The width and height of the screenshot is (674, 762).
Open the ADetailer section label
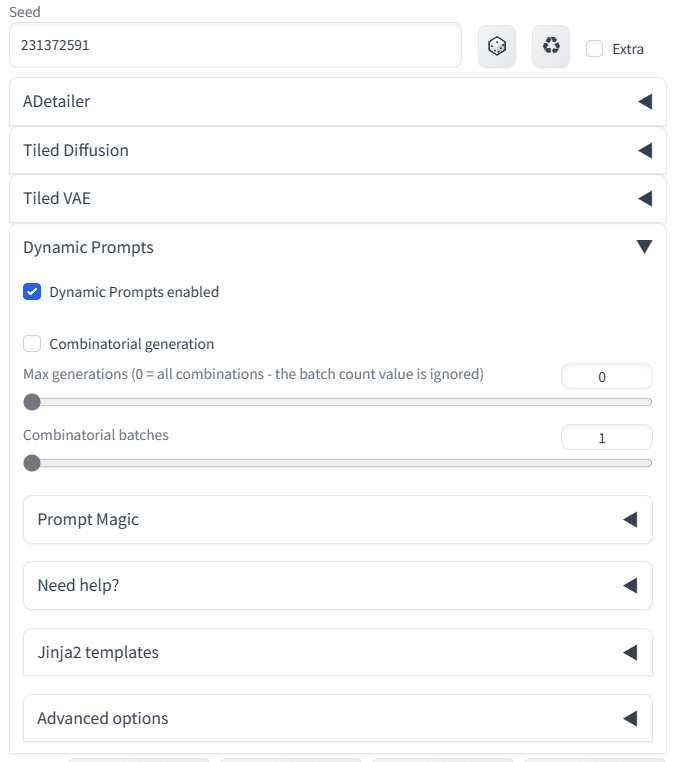click(x=57, y=102)
